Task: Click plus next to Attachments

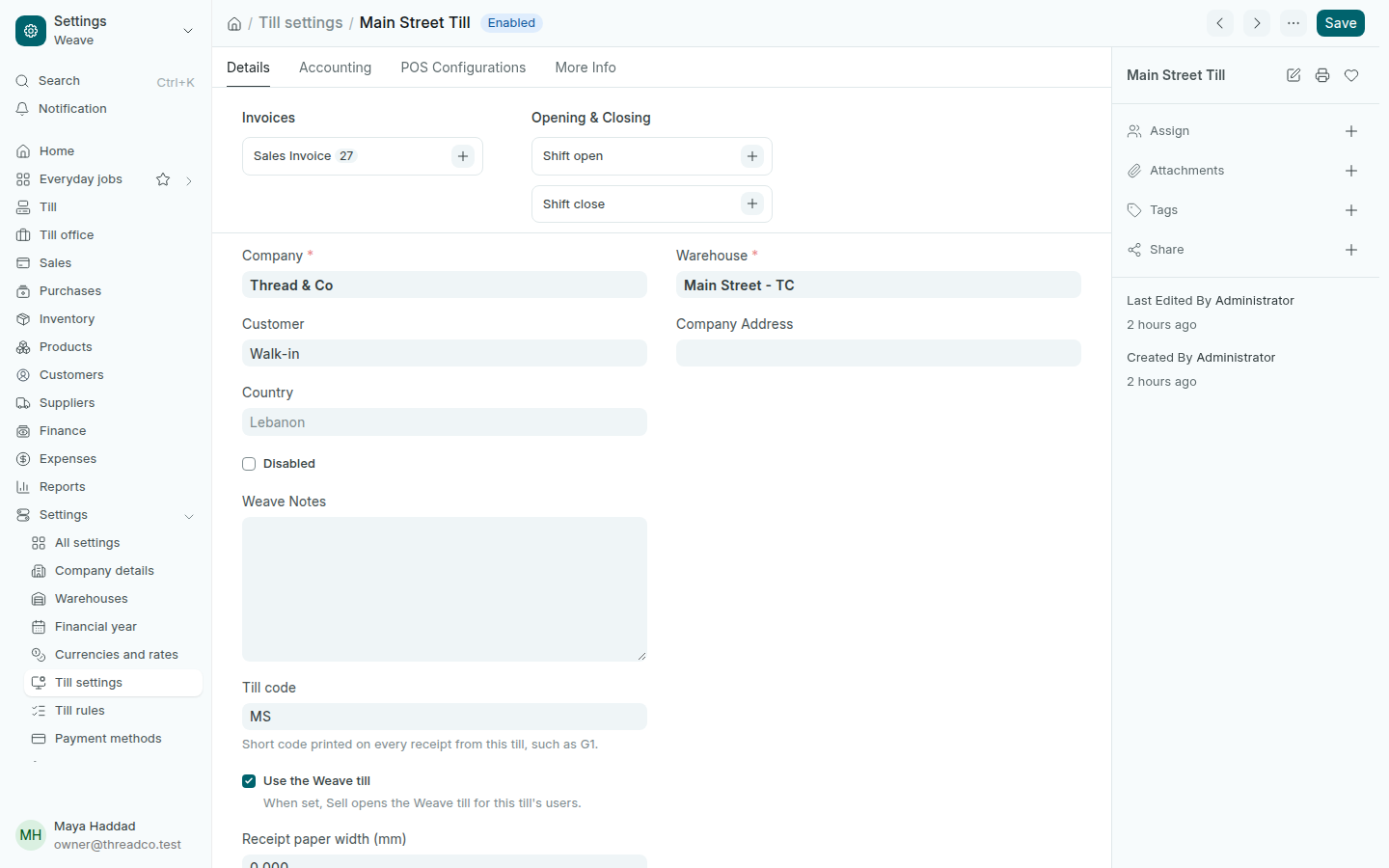Action: [x=1351, y=171]
